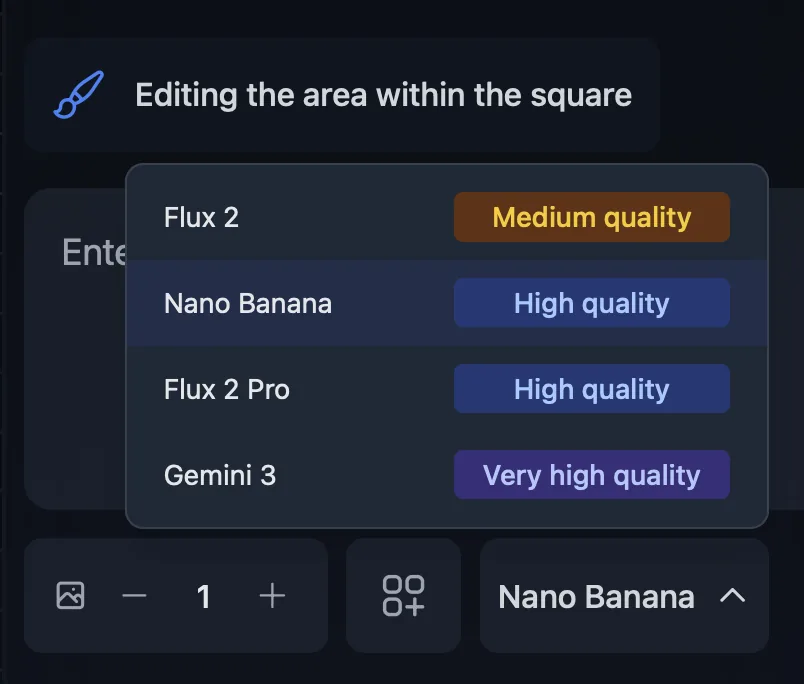Click the Very high quality badge for Gemini 3

click(x=591, y=475)
